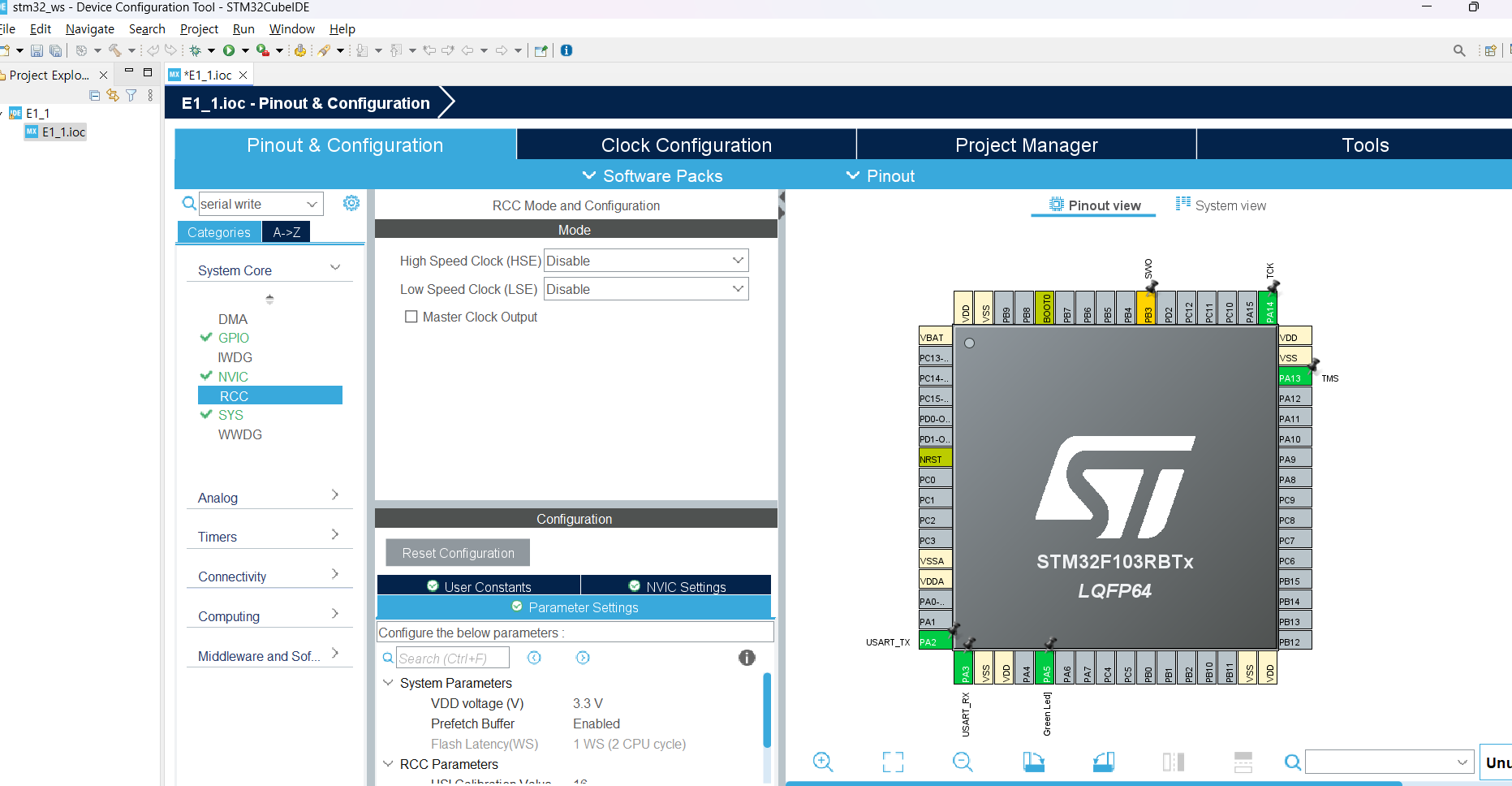Viewport: 1512px width, 786px height.
Task: Open the peripheral search combo box dropdown
Action: pos(312,204)
